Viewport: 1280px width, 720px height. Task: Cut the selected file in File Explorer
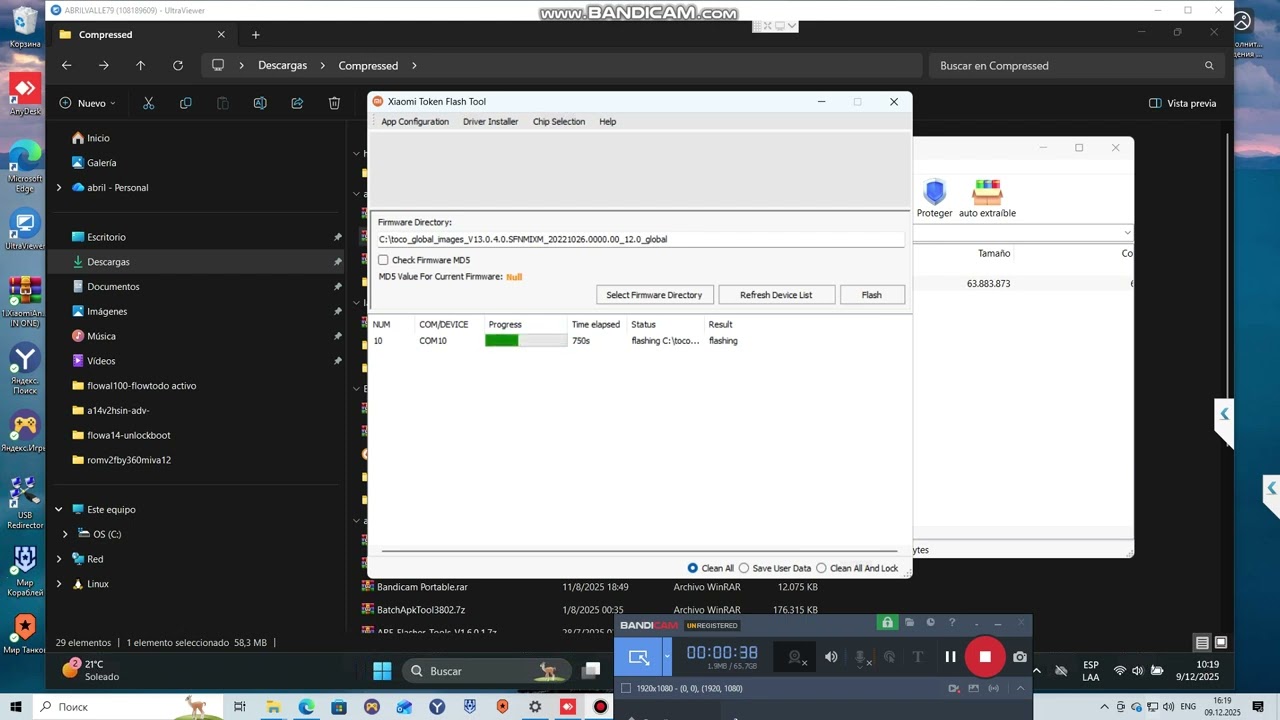[x=148, y=103]
